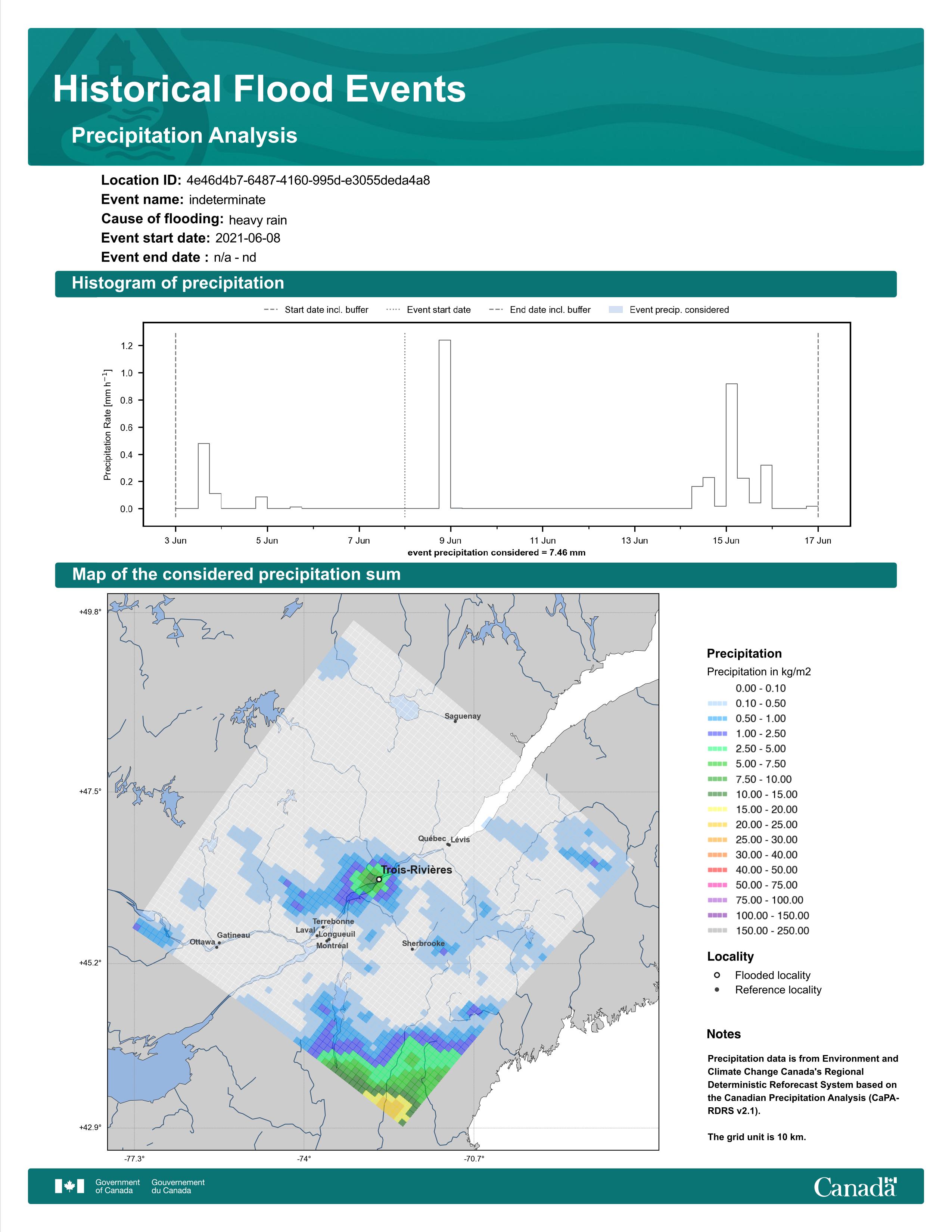Image resolution: width=952 pixels, height=1232 pixels.
Task: Click the 2.50 - 5.00 legend color swatch
Action: coord(718,749)
